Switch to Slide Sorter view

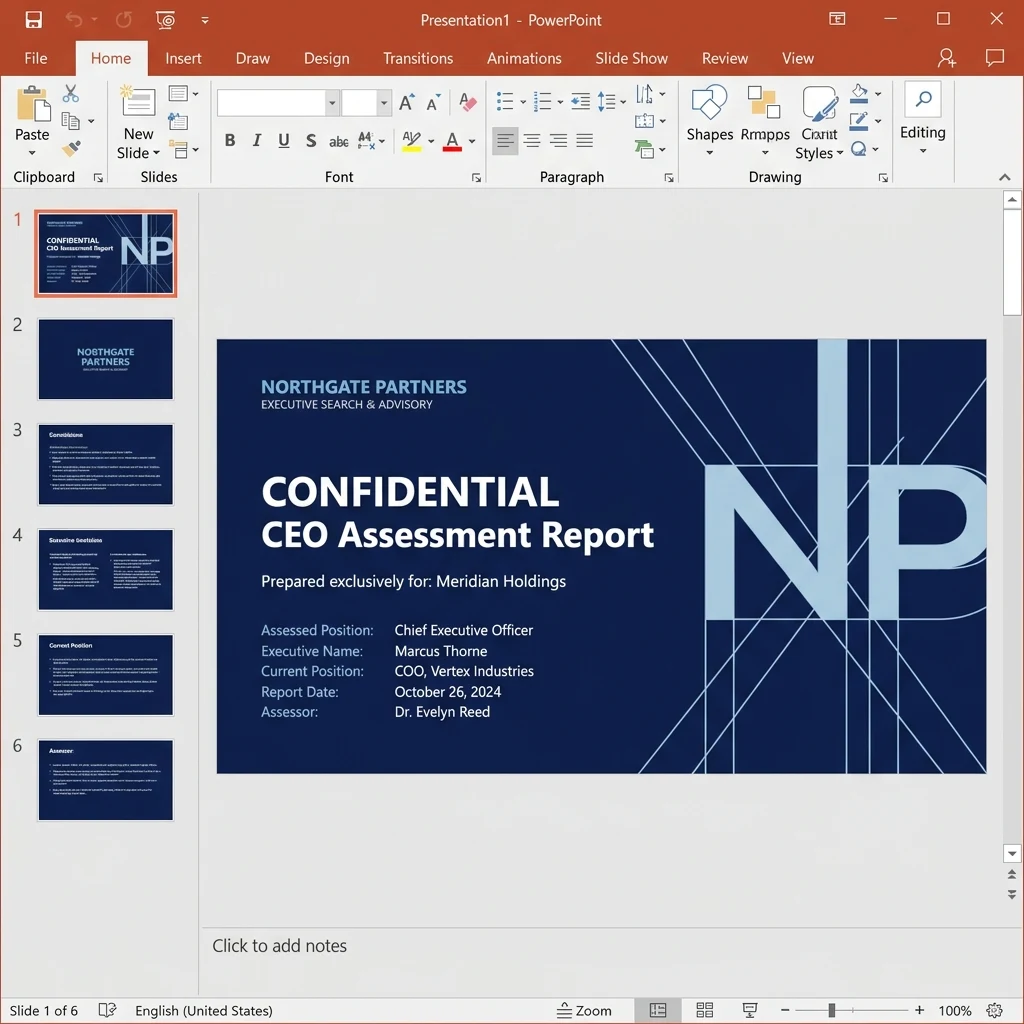point(705,1010)
